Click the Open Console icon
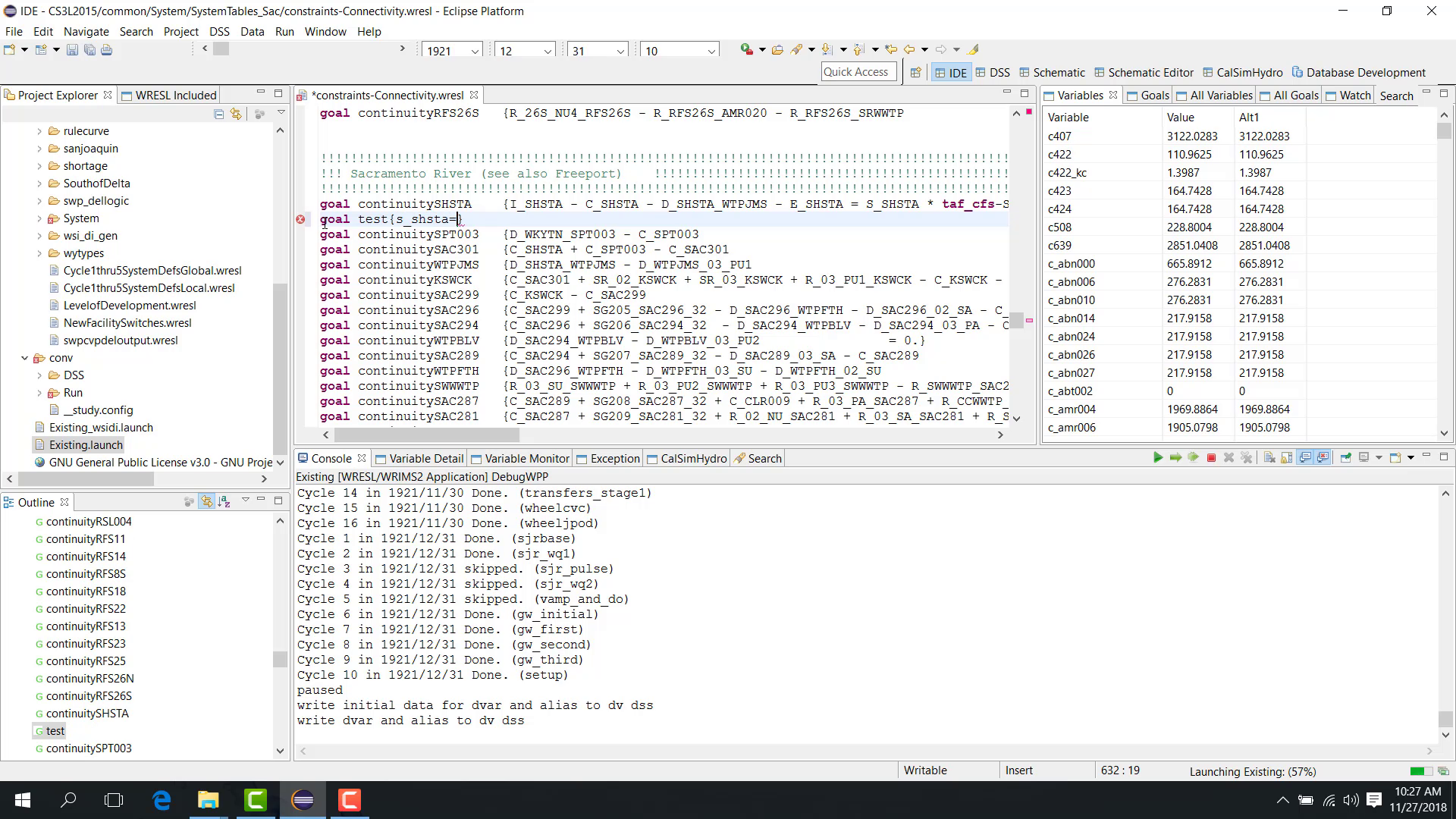The image size is (1456, 819). pyautogui.click(x=1395, y=457)
